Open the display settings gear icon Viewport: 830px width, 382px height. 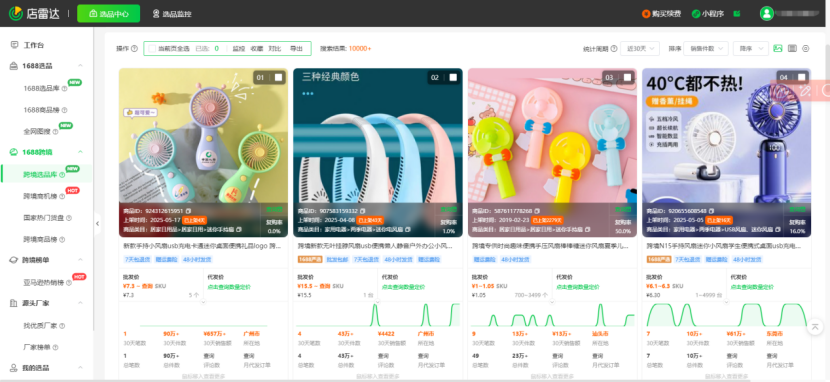pos(806,48)
